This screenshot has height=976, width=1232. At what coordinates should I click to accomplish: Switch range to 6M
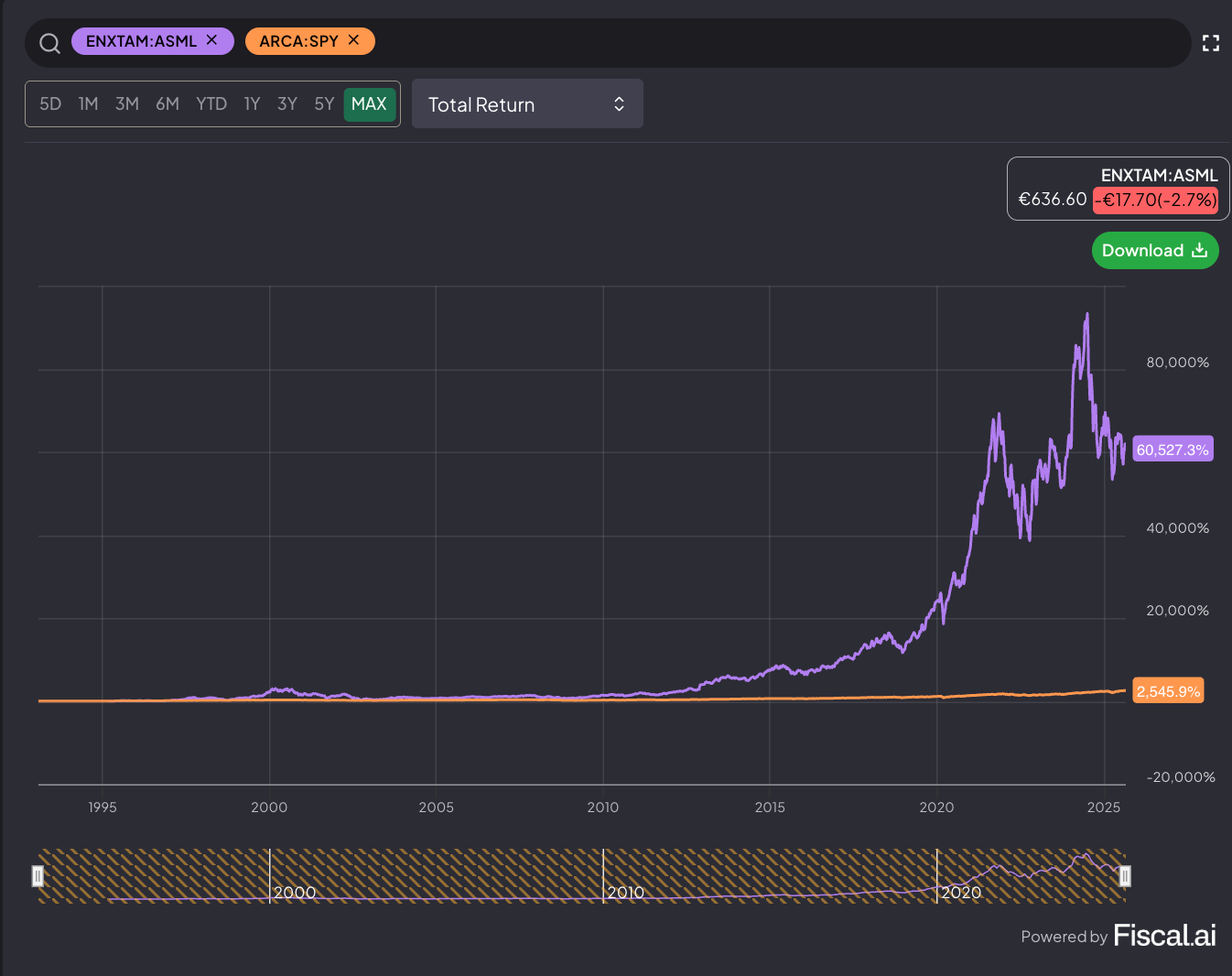point(168,103)
